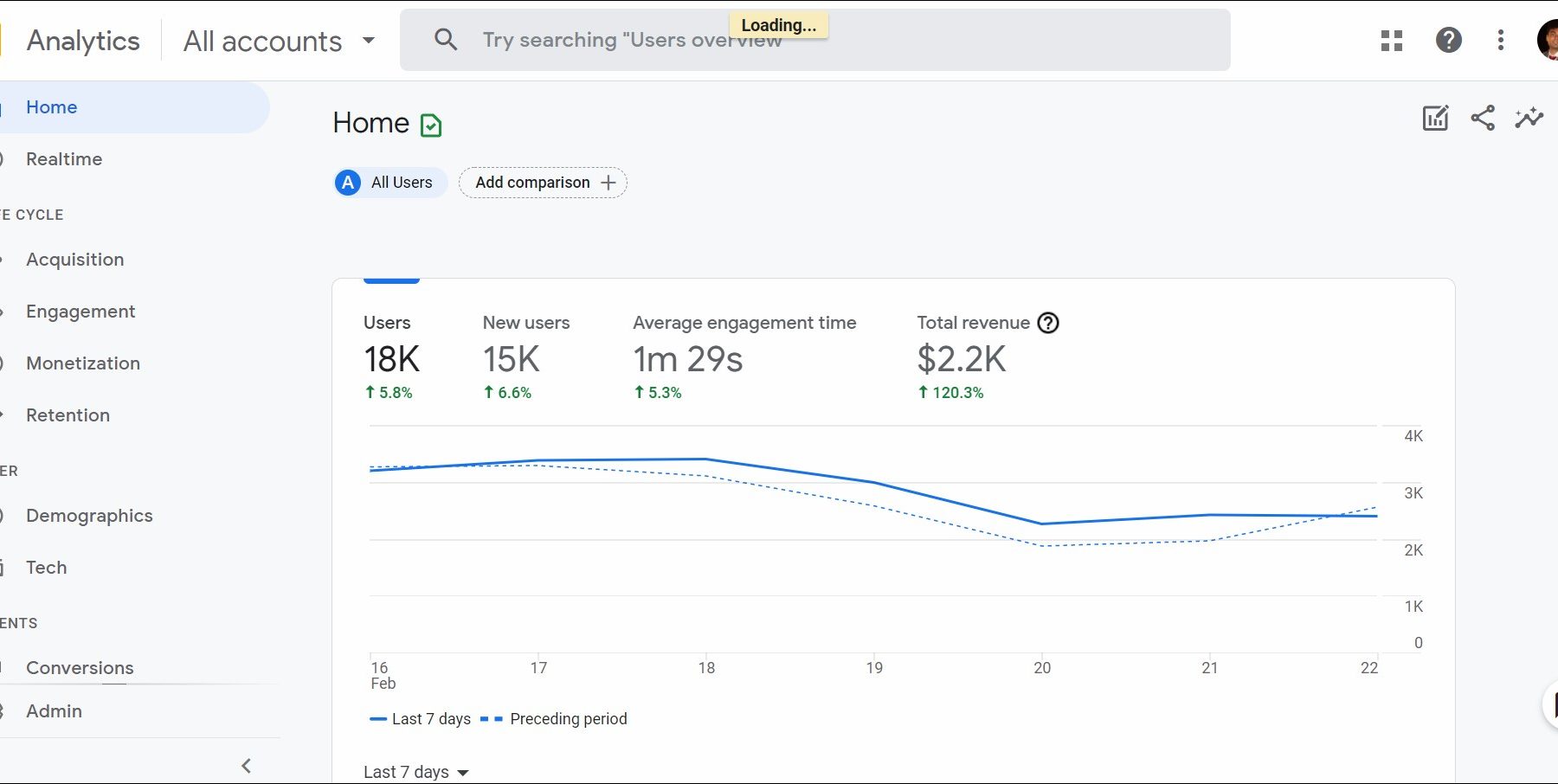Open the Insights sparkline icon
Image resolution: width=1558 pixels, height=784 pixels.
click(1529, 119)
